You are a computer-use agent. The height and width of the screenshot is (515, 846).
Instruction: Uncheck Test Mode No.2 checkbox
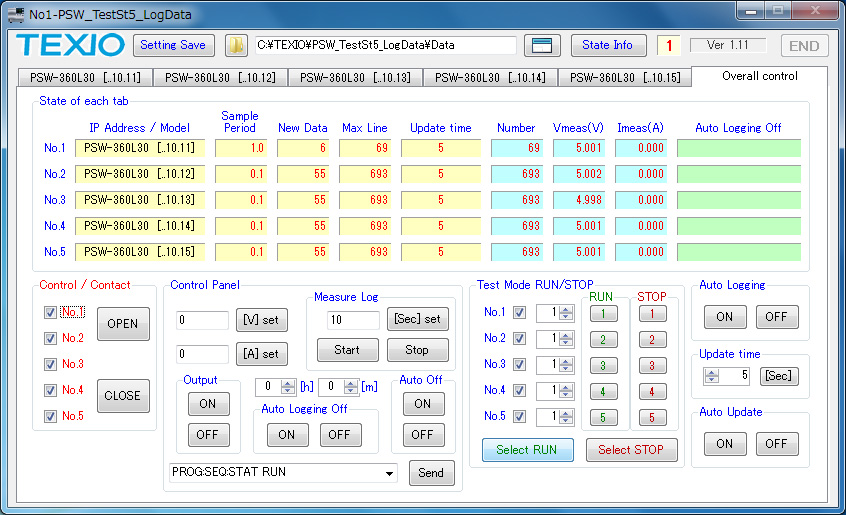[520, 338]
